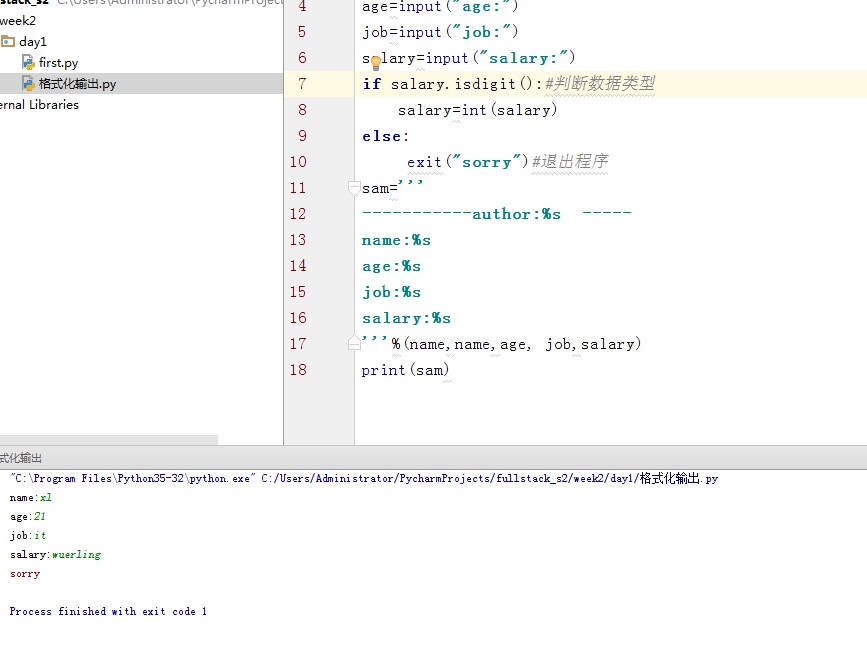Click the intention lightbulb icon on line 6

[375, 62]
